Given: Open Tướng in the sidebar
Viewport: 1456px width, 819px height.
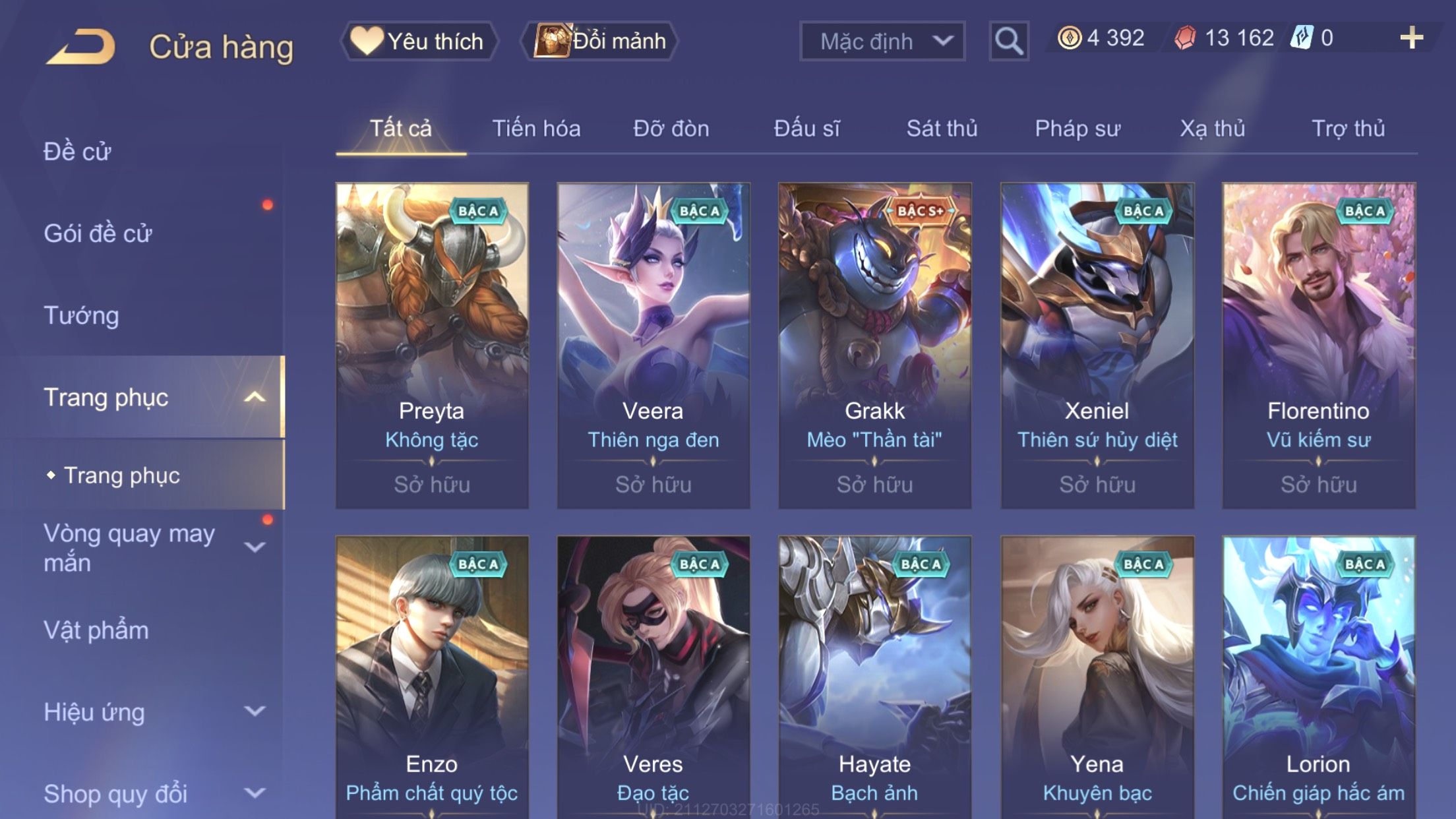Looking at the screenshot, I should [x=81, y=315].
